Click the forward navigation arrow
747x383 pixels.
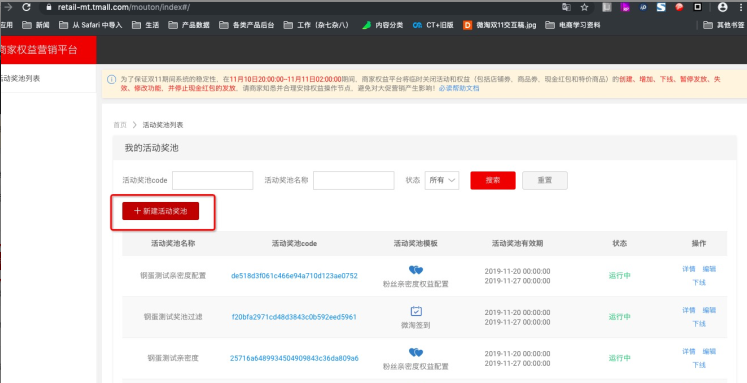pyautogui.click(x=7, y=7)
